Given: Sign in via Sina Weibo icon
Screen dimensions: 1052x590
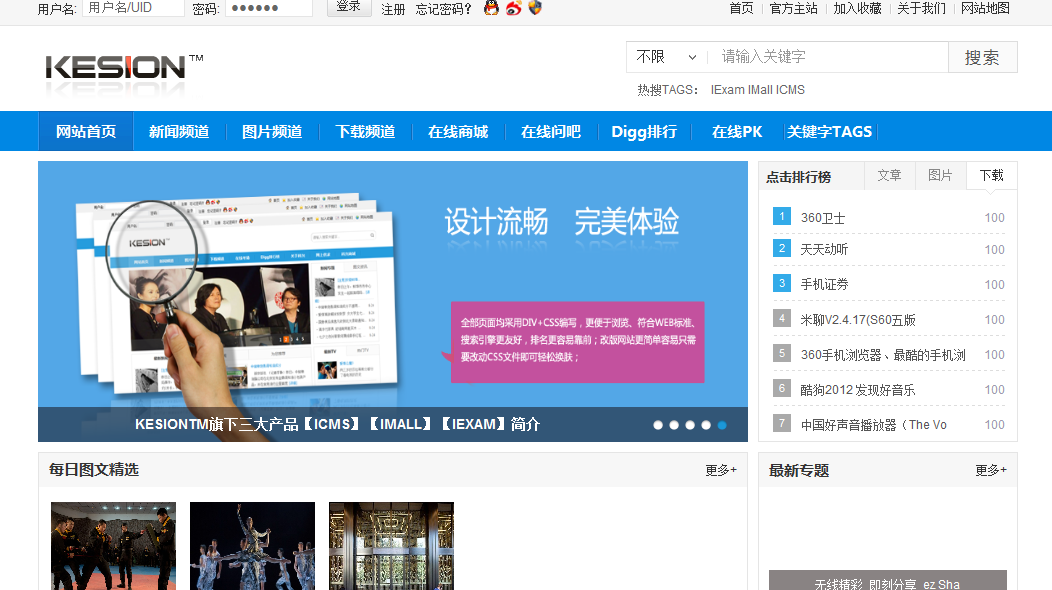Looking at the screenshot, I should click(513, 8).
